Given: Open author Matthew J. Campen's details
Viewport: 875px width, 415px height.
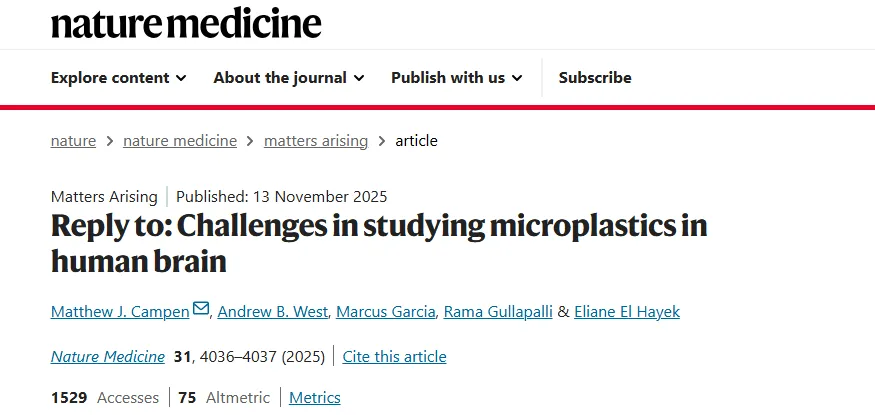Looking at the screenshot, I should pos(120,312).
